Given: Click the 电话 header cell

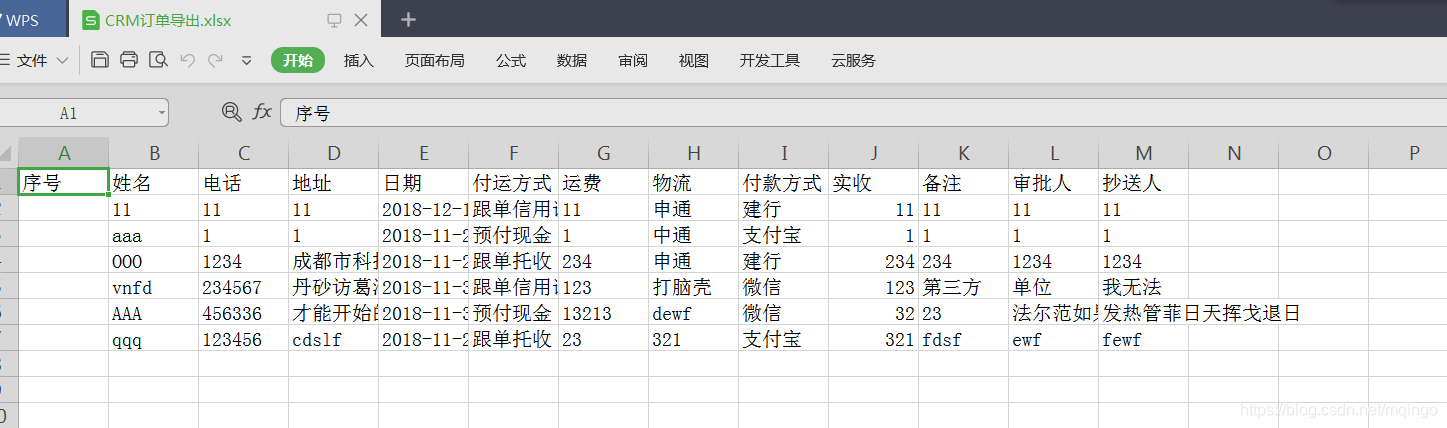Looking at the screenshot, I should point(244,184).
